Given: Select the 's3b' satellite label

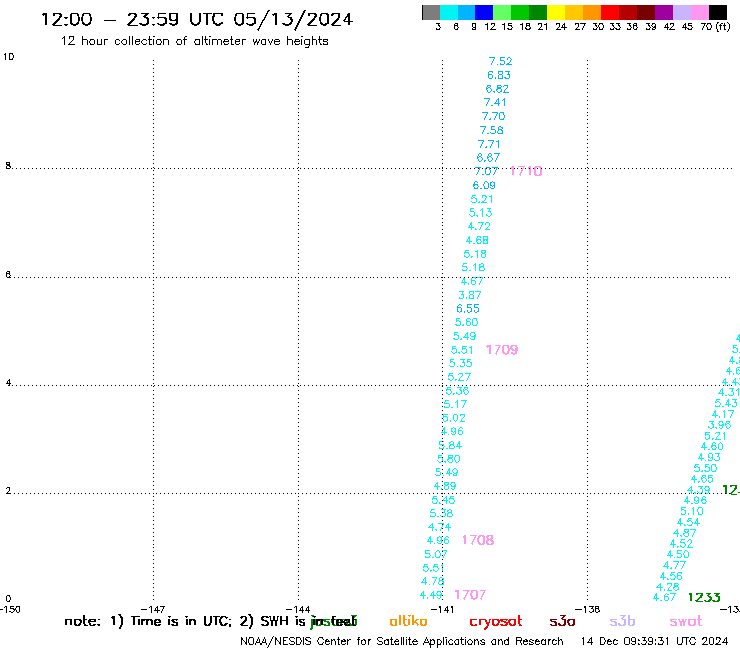Looking at the screenshot, I should point(622,621).
